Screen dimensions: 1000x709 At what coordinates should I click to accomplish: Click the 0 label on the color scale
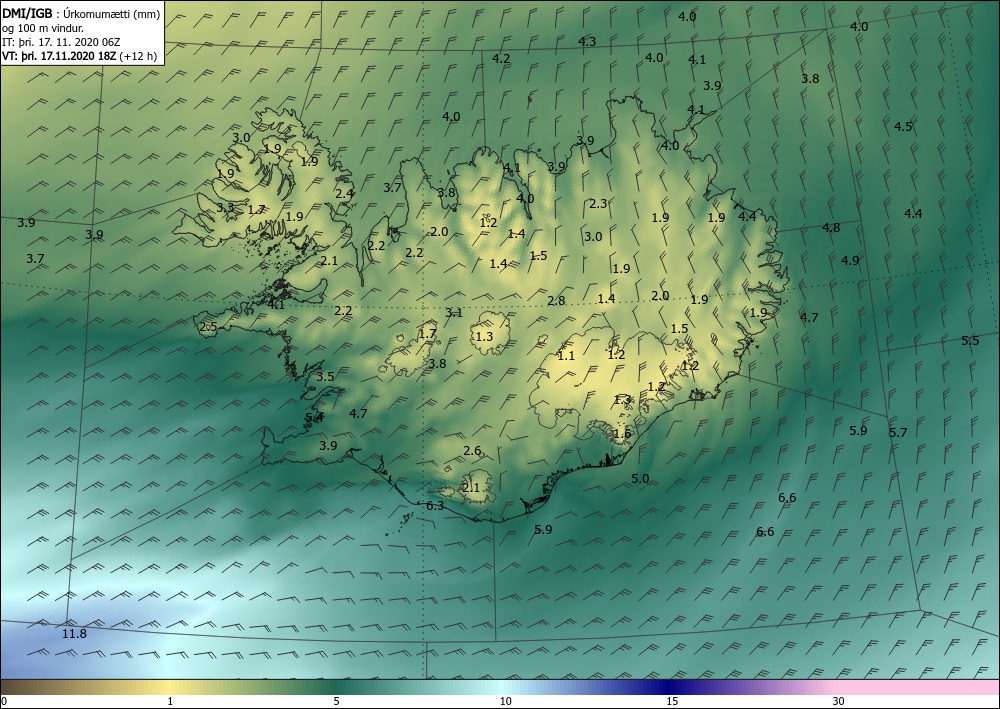[4, 701]
